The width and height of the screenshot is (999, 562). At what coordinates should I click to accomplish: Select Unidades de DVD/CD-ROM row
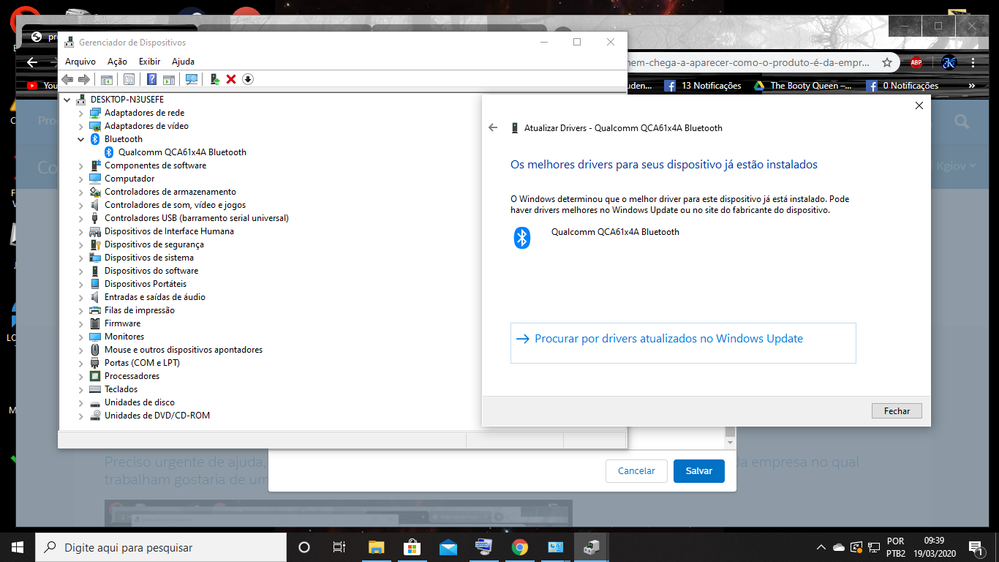(x=157, y=415)
